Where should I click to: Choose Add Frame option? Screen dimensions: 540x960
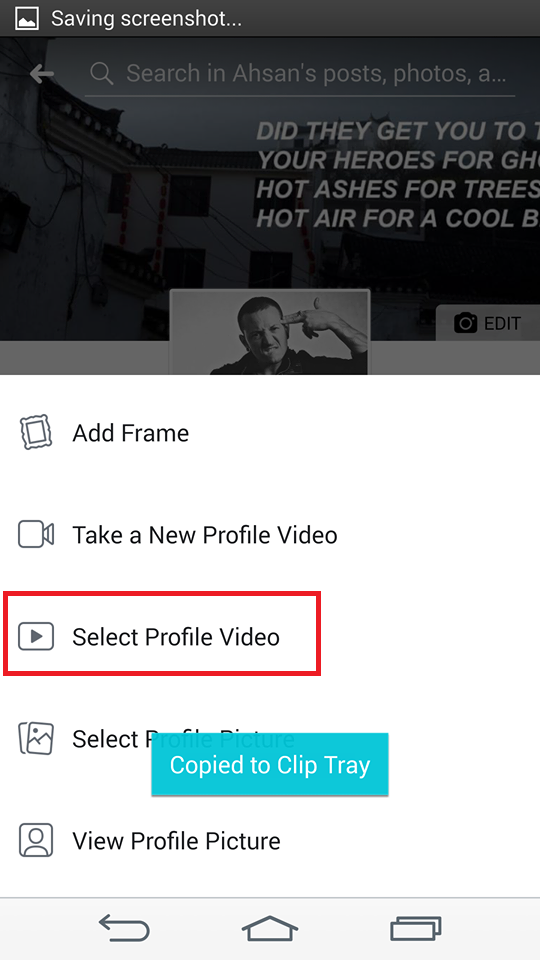270,433
